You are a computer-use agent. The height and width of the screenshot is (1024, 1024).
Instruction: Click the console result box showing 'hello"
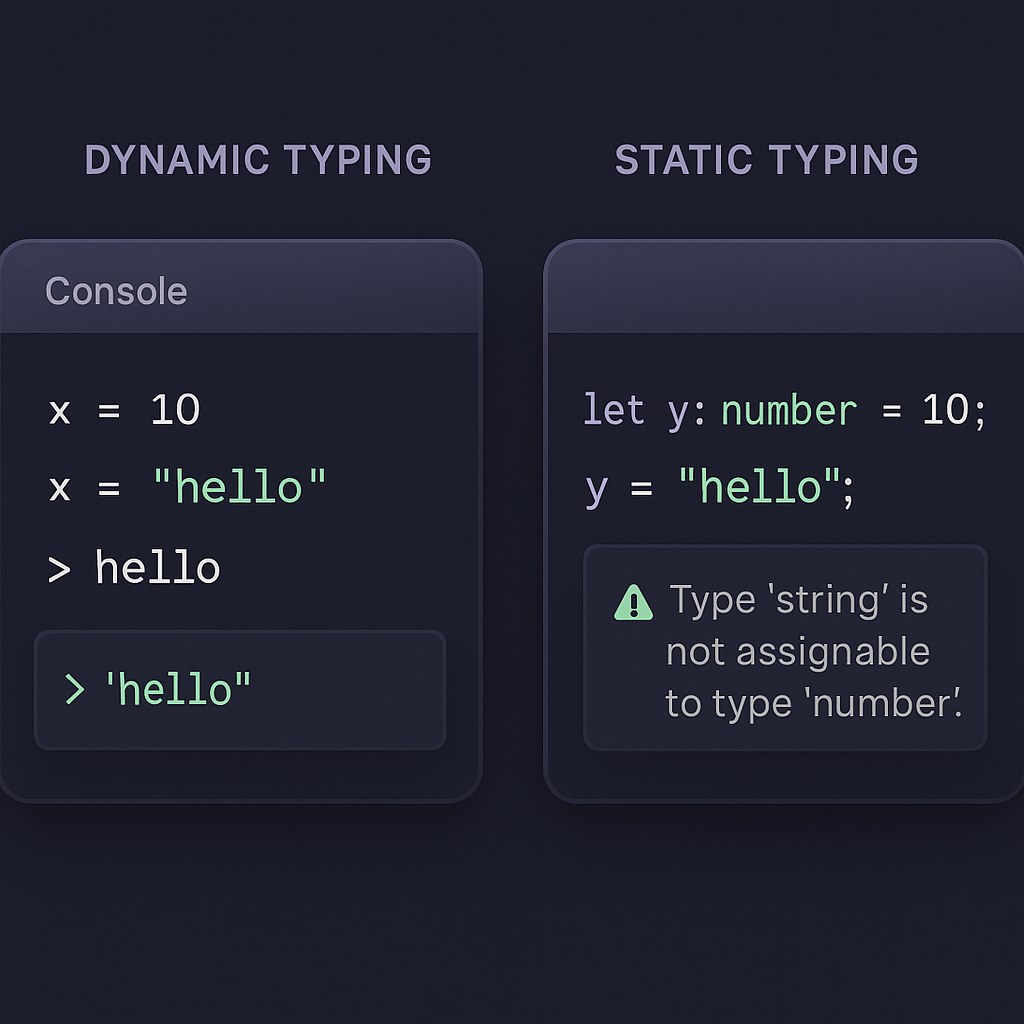pyautogui.click(x=240, y=690)
